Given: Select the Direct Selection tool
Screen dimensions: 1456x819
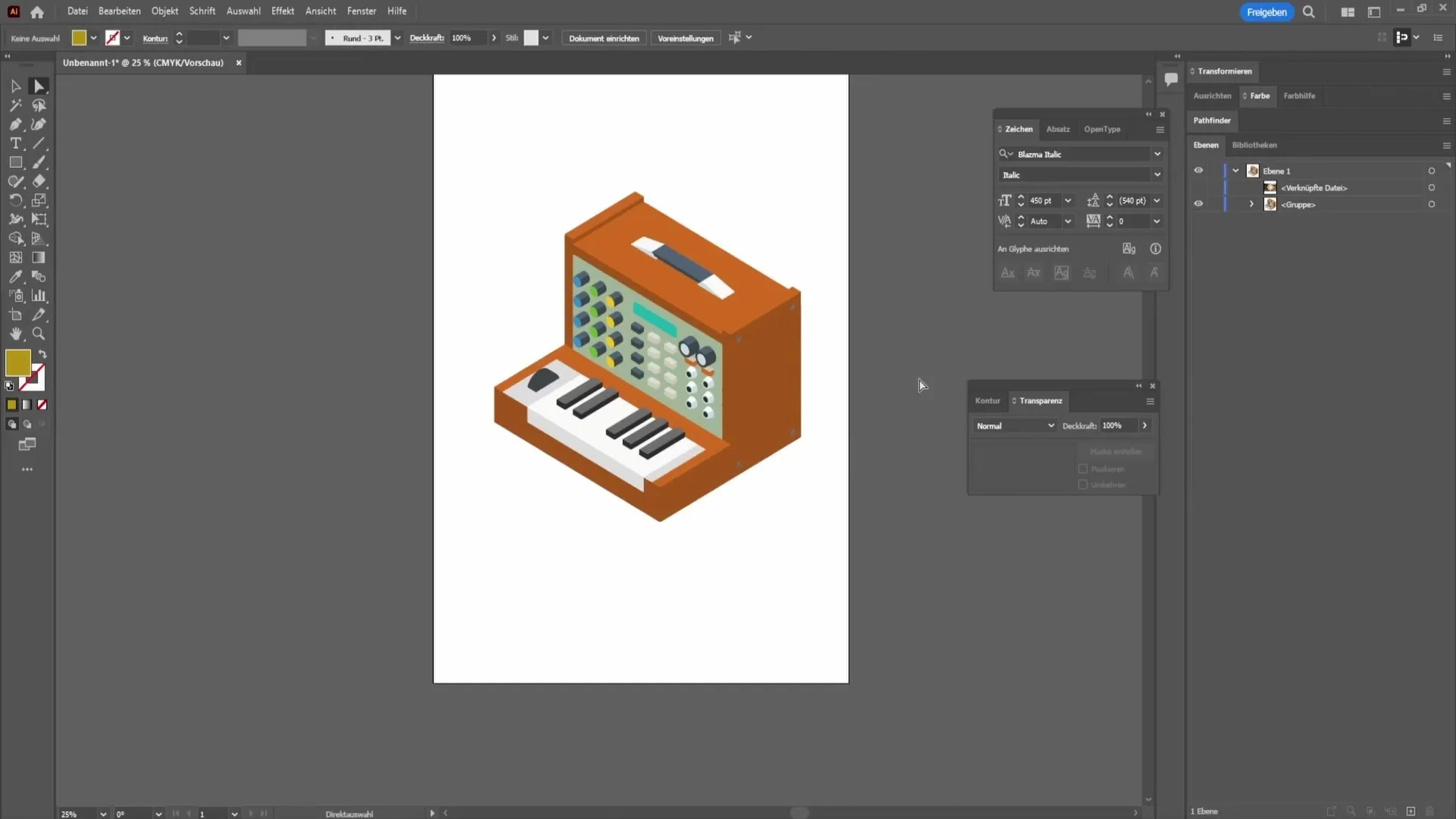Looking at the screenshot, I should (39, 86).
